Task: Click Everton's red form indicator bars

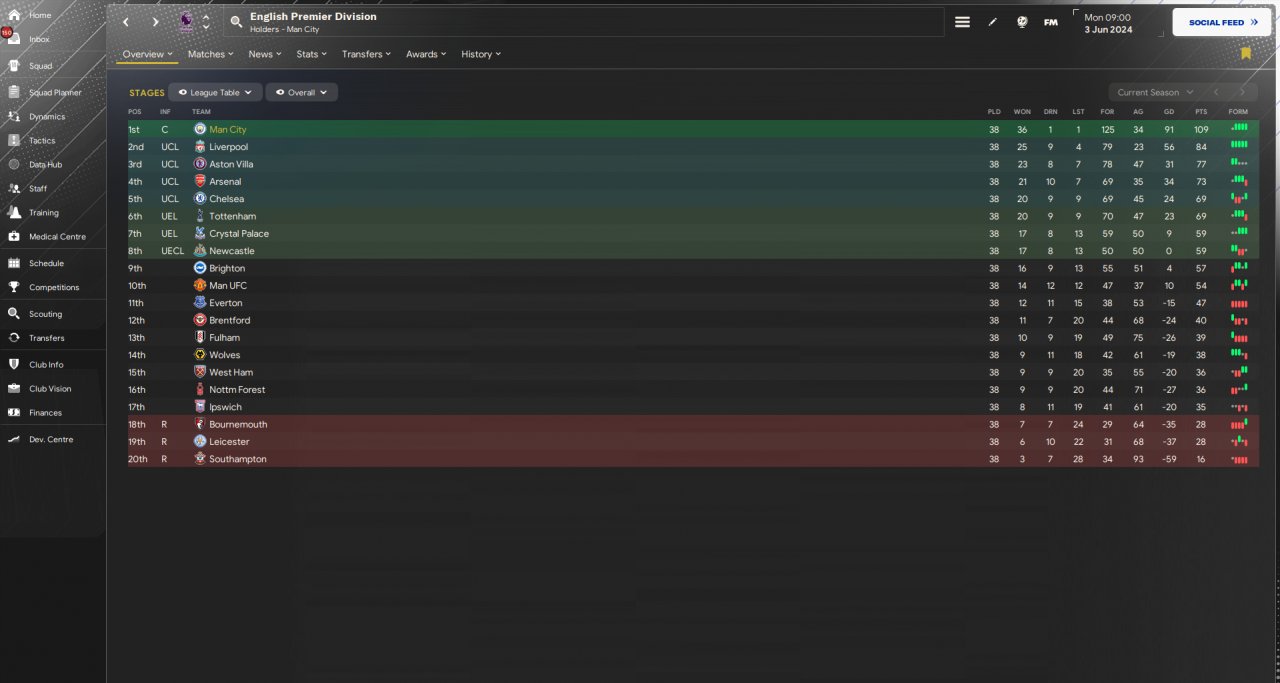Action: click(1239, 303)
